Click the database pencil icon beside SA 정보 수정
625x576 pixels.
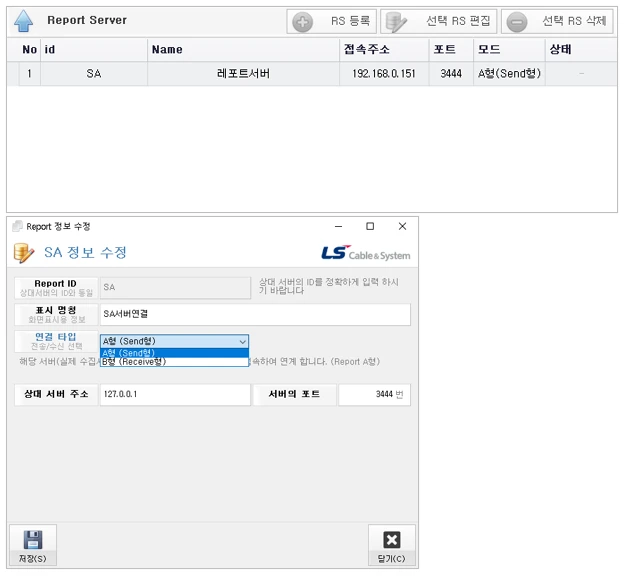[x=24, y=253]
